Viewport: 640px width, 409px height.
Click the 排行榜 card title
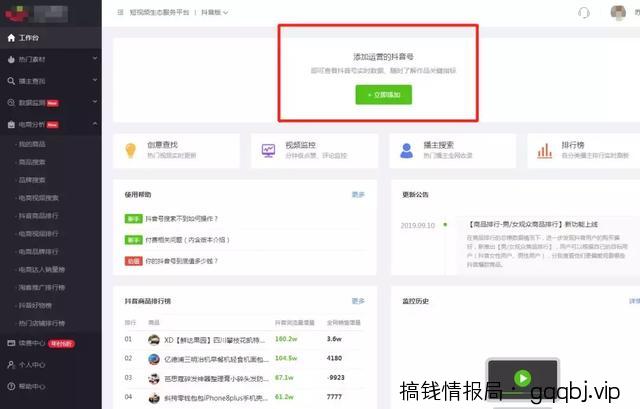[573, 145]
